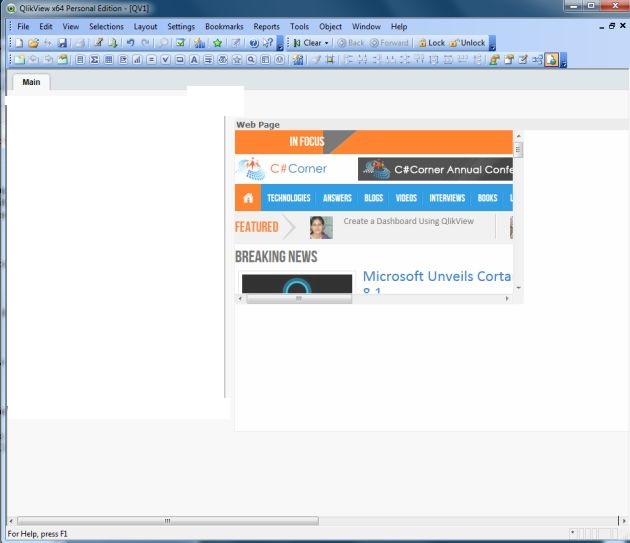
Task: Create an Input Box with the equals icon
Action: pyautogui.click(x=151, y=59)
